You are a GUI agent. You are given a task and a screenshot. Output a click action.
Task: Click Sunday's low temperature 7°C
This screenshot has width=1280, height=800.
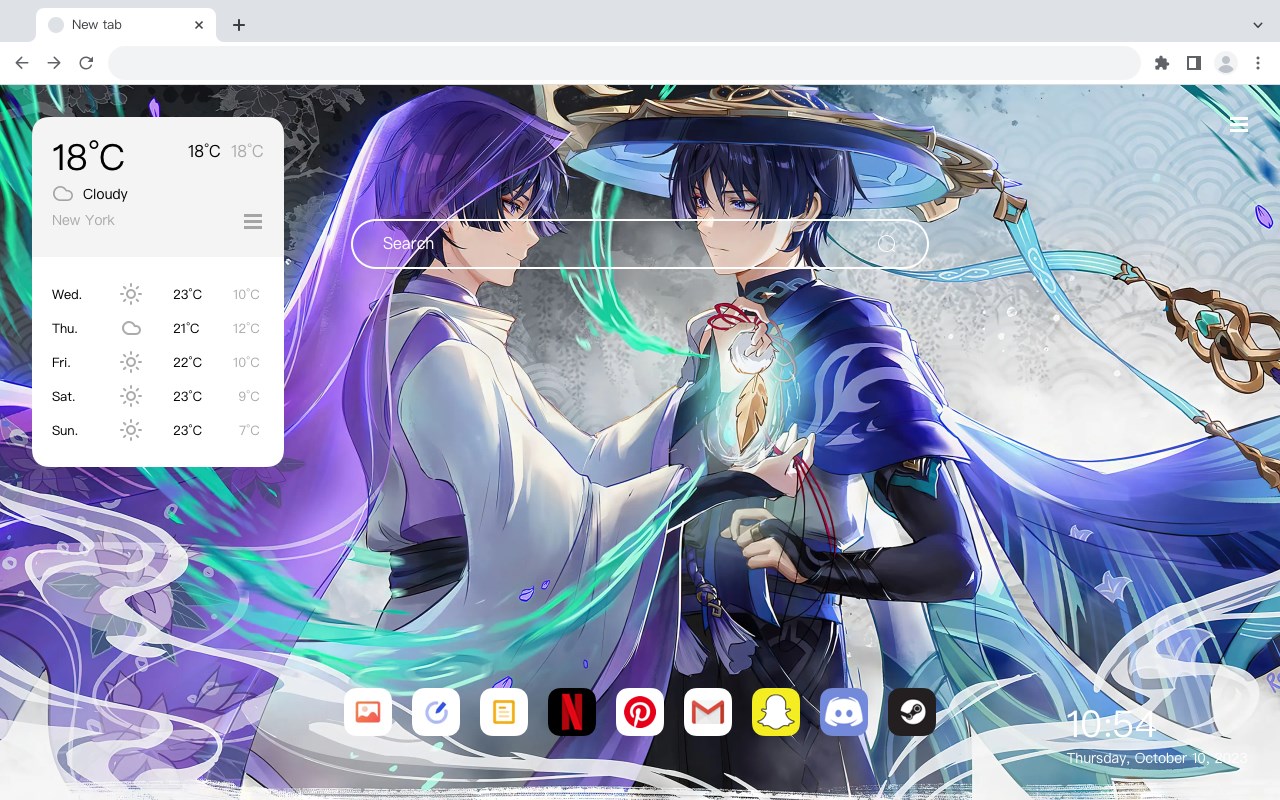249,430
